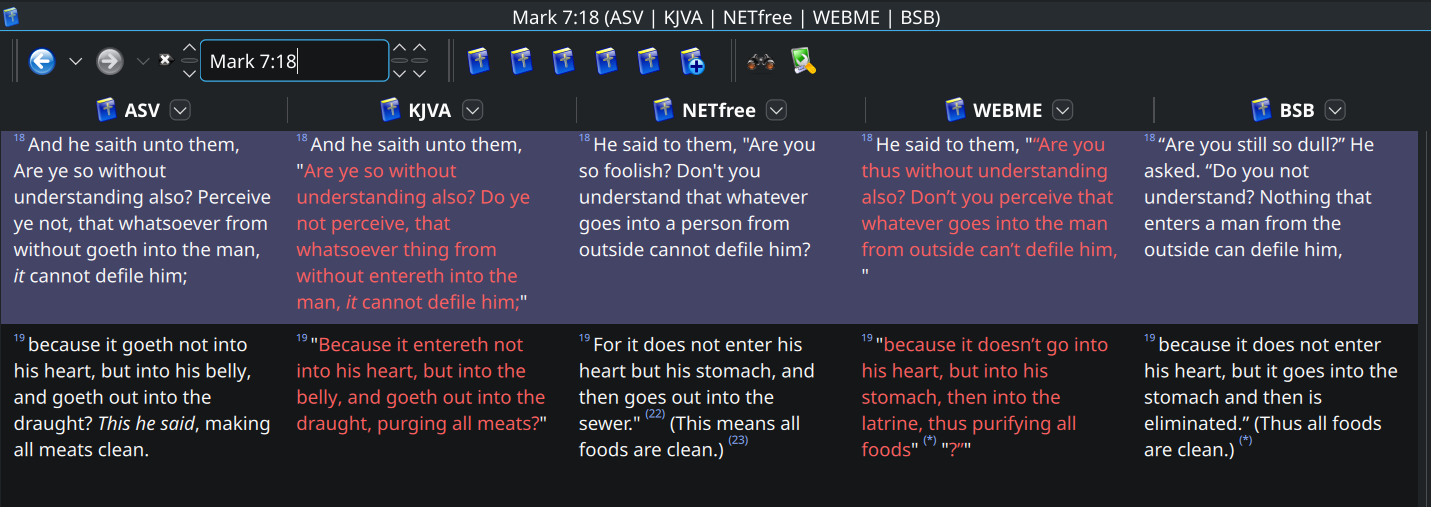Clear the reference field with the x icon
Viewport: 1431px width, 507px height.
tap(166, 60)
